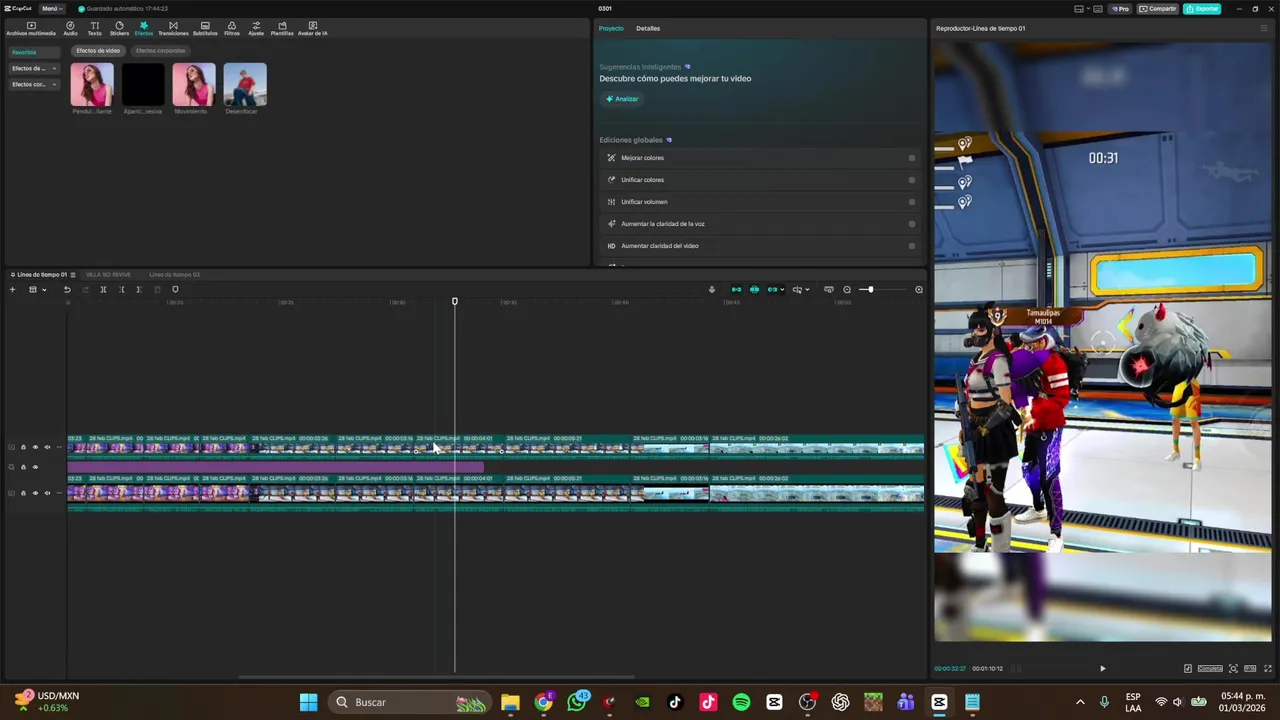Switch to Efectos corporales tab
Screen dimensions: 1280x720
point(160,50)
